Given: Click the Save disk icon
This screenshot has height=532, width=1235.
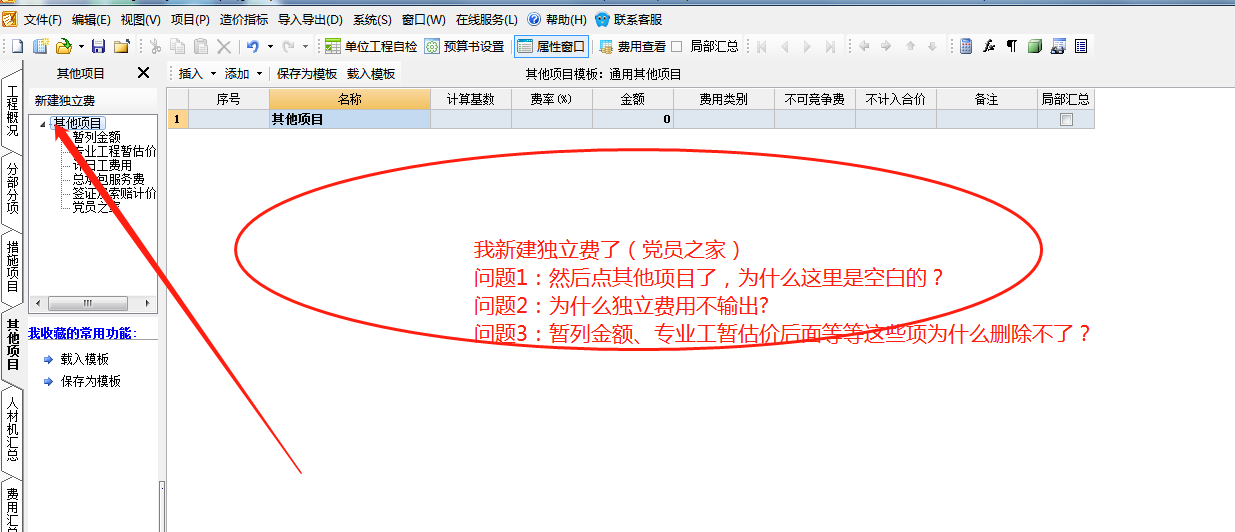Looking at the screenshot, I should pyautogui.click(x=98, y=46).
